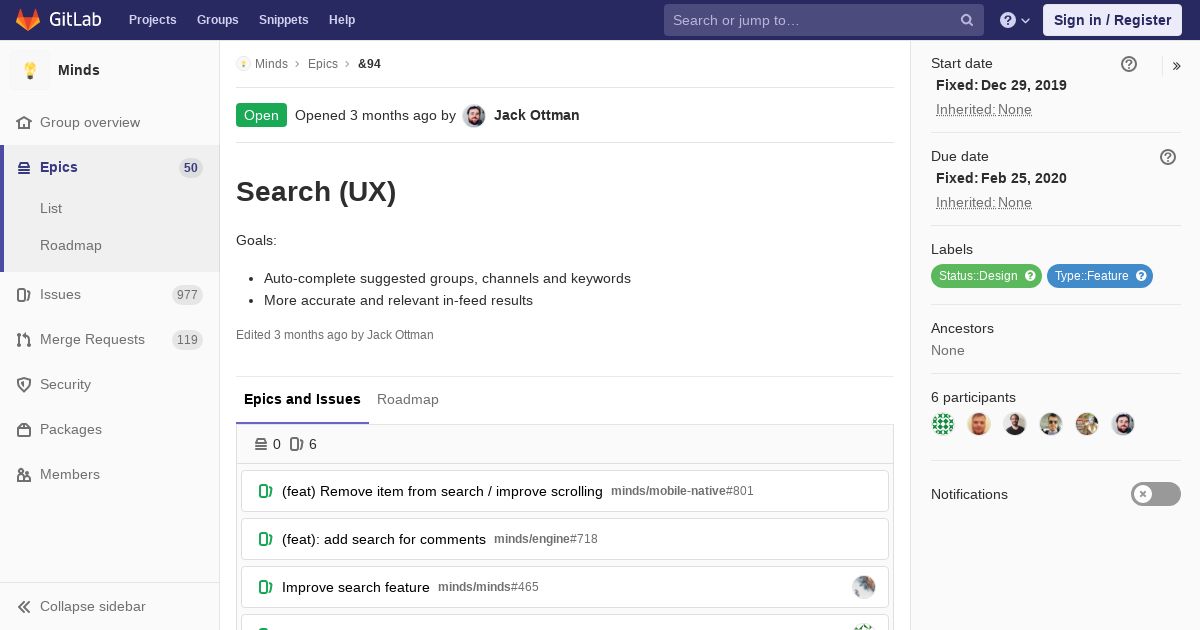Click the Due date help icon
1200x630 pixels.
coord(1168,157)
